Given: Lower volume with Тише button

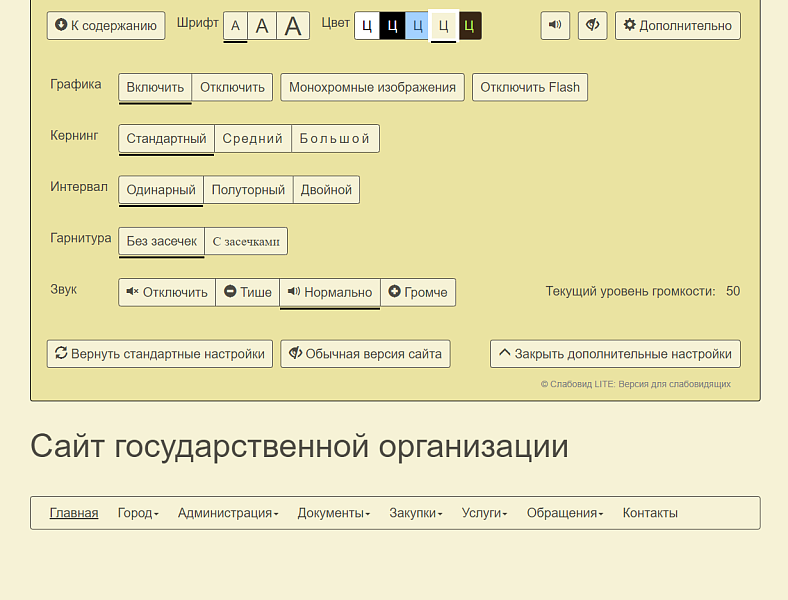Looking at the screenshot, I should pyautogui.click(x=247, y=292).
